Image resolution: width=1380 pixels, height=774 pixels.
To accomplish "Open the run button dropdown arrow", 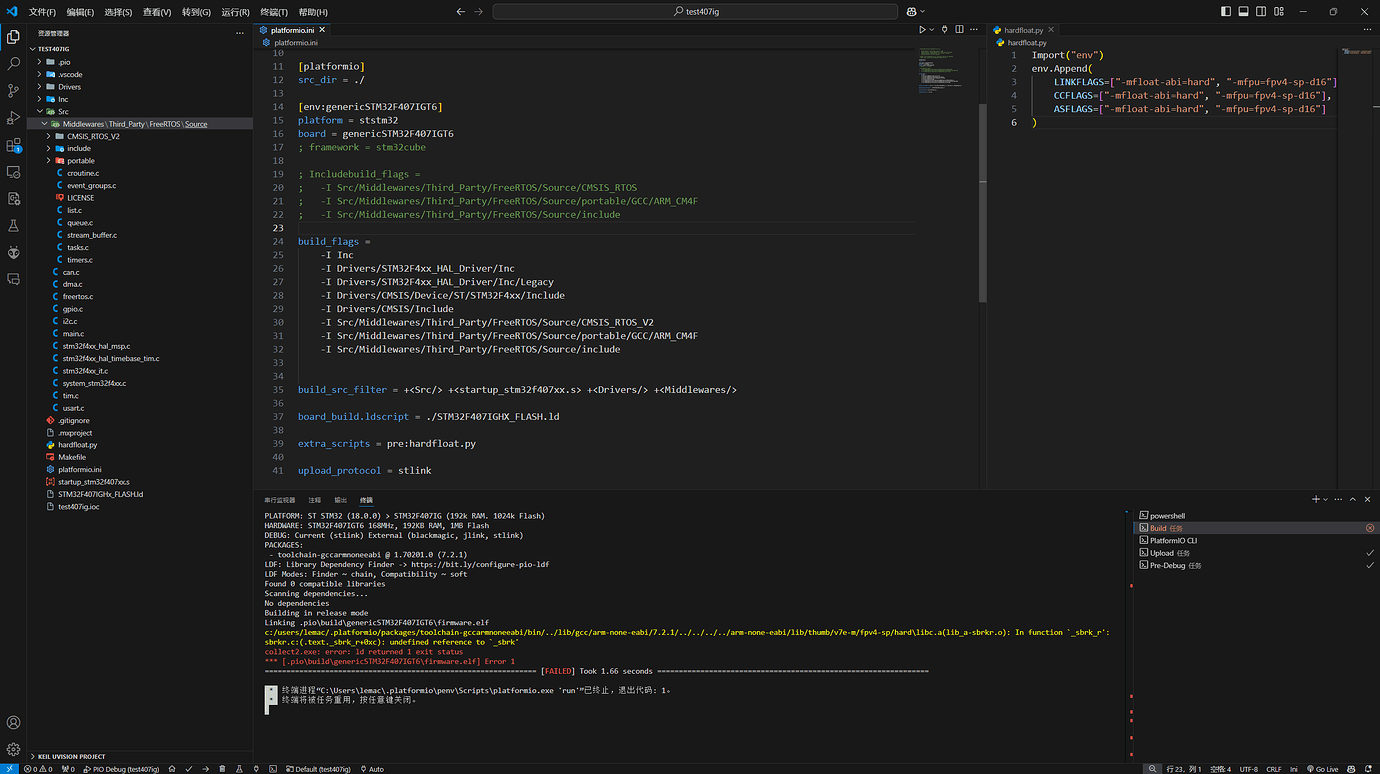I will coord(933,30).
